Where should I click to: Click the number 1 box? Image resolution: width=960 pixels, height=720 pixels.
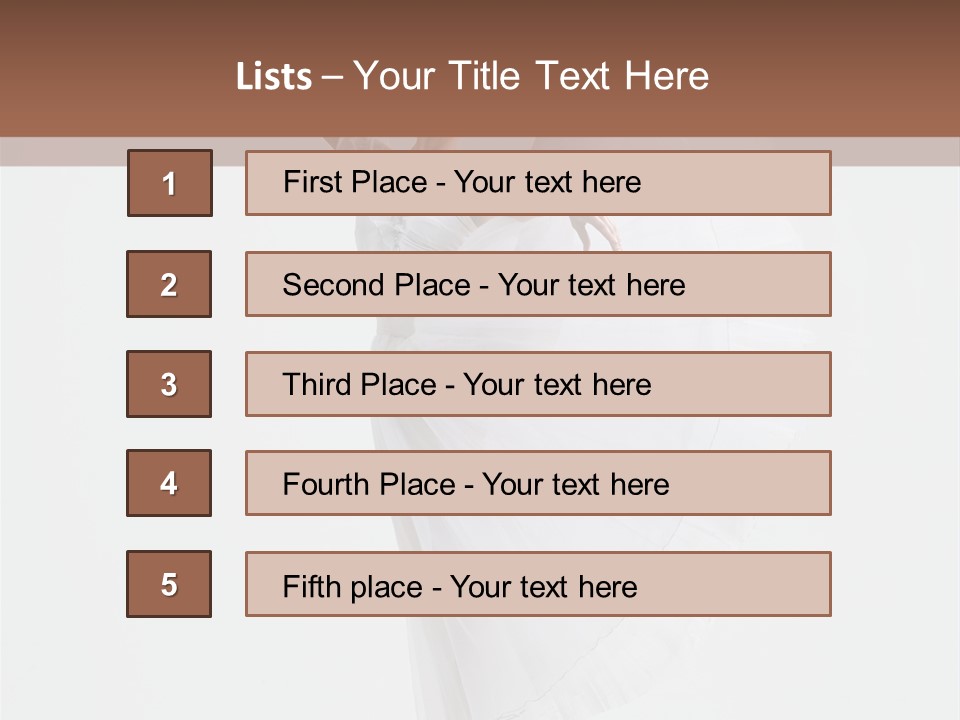170,183
